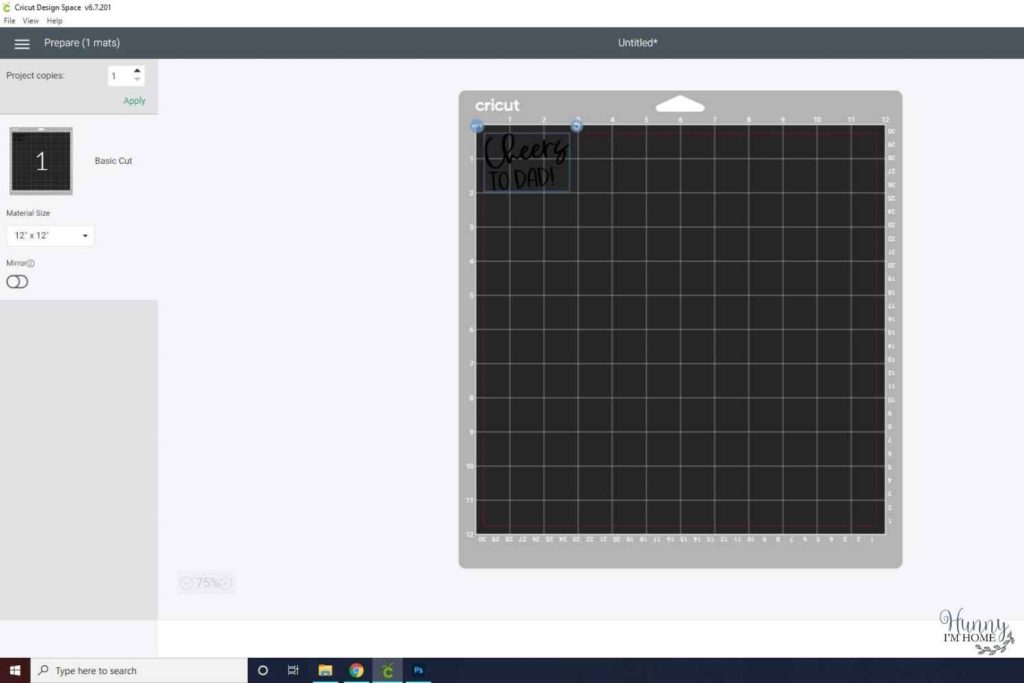Click the Prepare (1 mats) heading
This screenshot has width=1024, height=683.
pos(82,43)
